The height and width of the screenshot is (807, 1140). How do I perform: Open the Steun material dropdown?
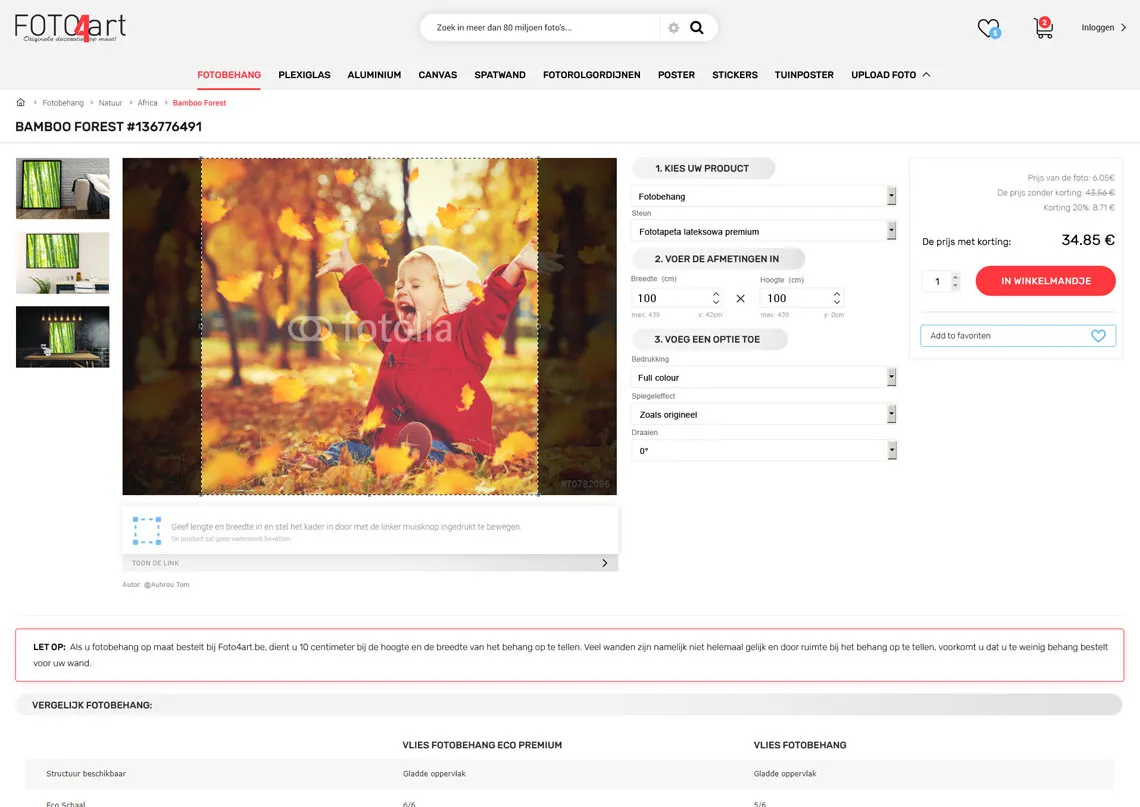(764, 232)
